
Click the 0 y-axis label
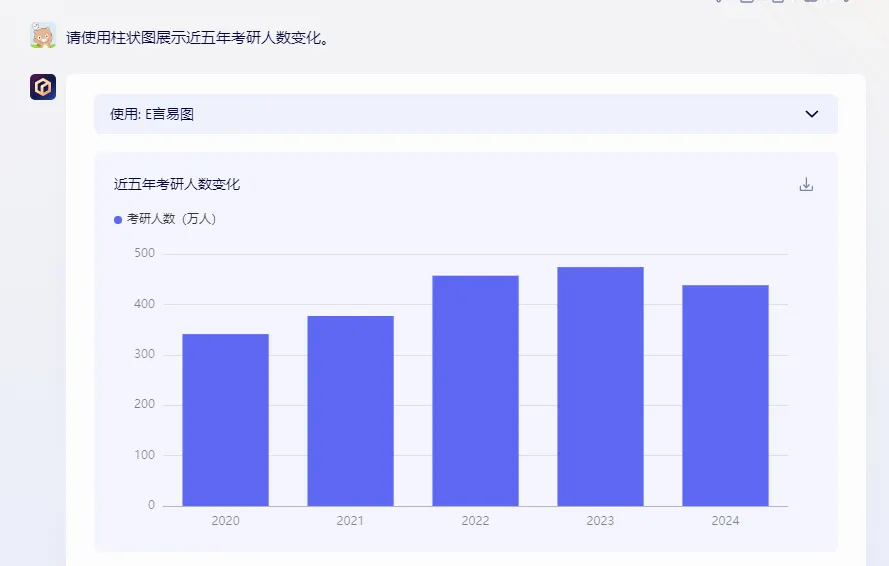click(x=151, y=505)
